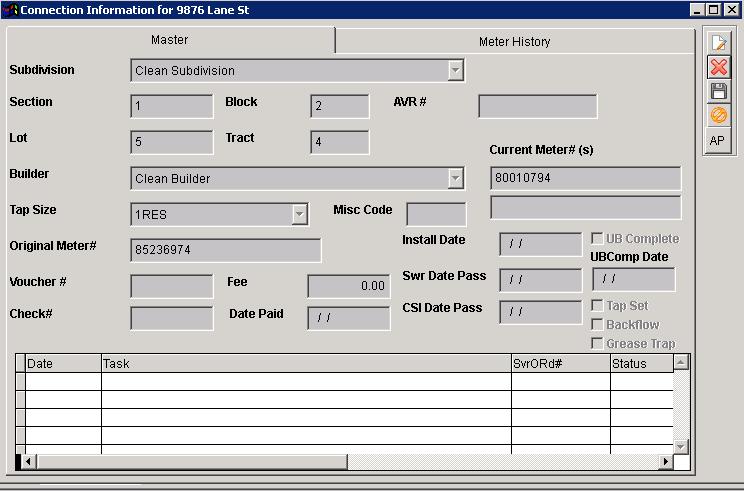Click the Original Meter# input field
744x491 pixels.
pos(225,250)
